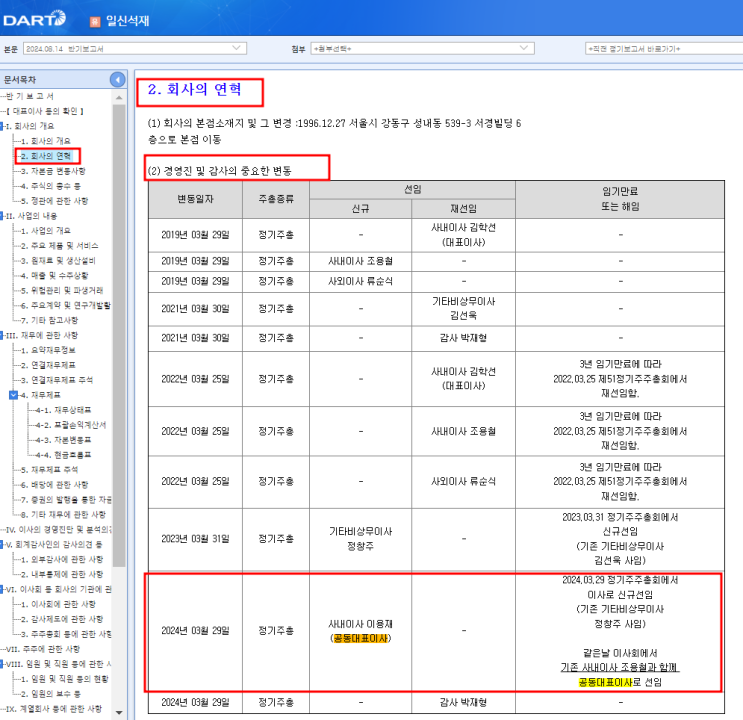Click the 변동일자 column header
The image size is (743, 720).
click(195, 200)
